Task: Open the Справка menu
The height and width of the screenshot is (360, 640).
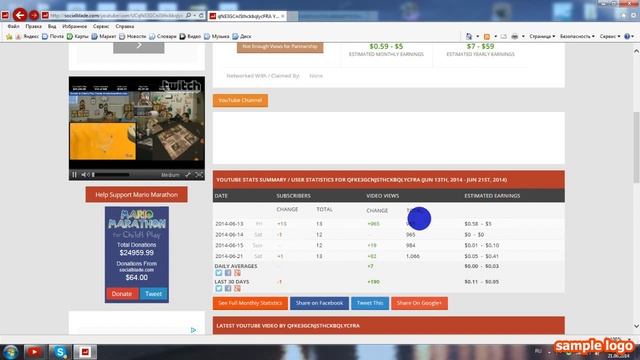Action: 124,26
